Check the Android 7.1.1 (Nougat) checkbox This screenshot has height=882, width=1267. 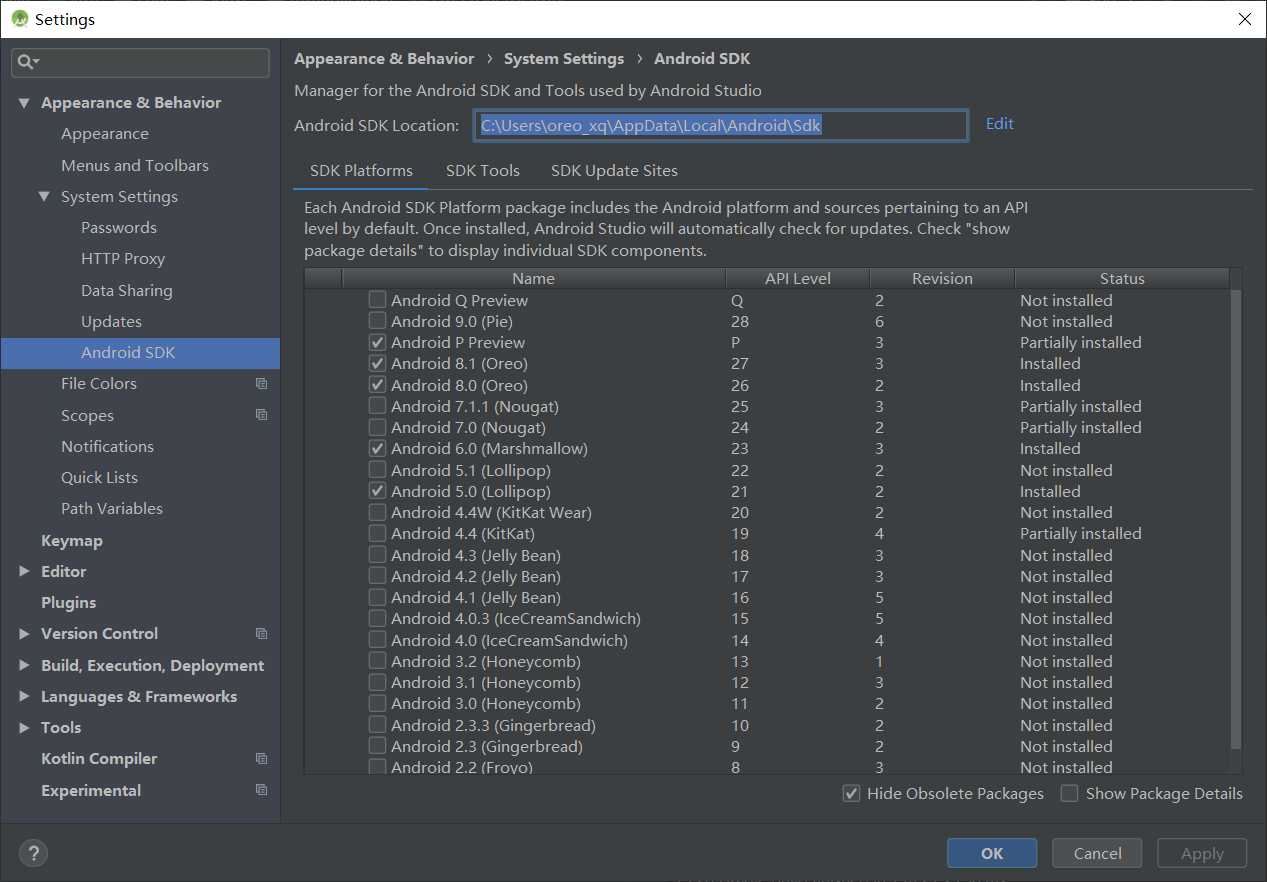coord(377,406)
